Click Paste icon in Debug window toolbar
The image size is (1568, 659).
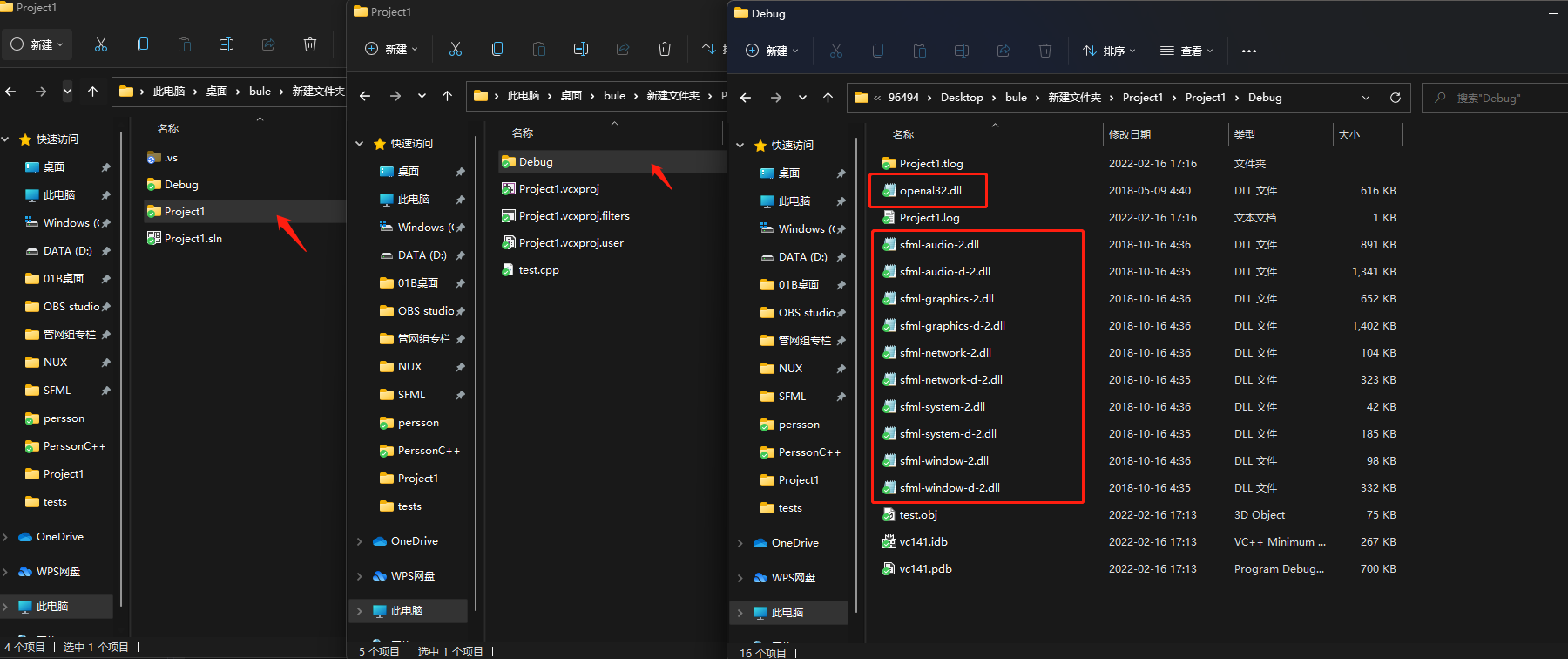click(x=920, y=51)
